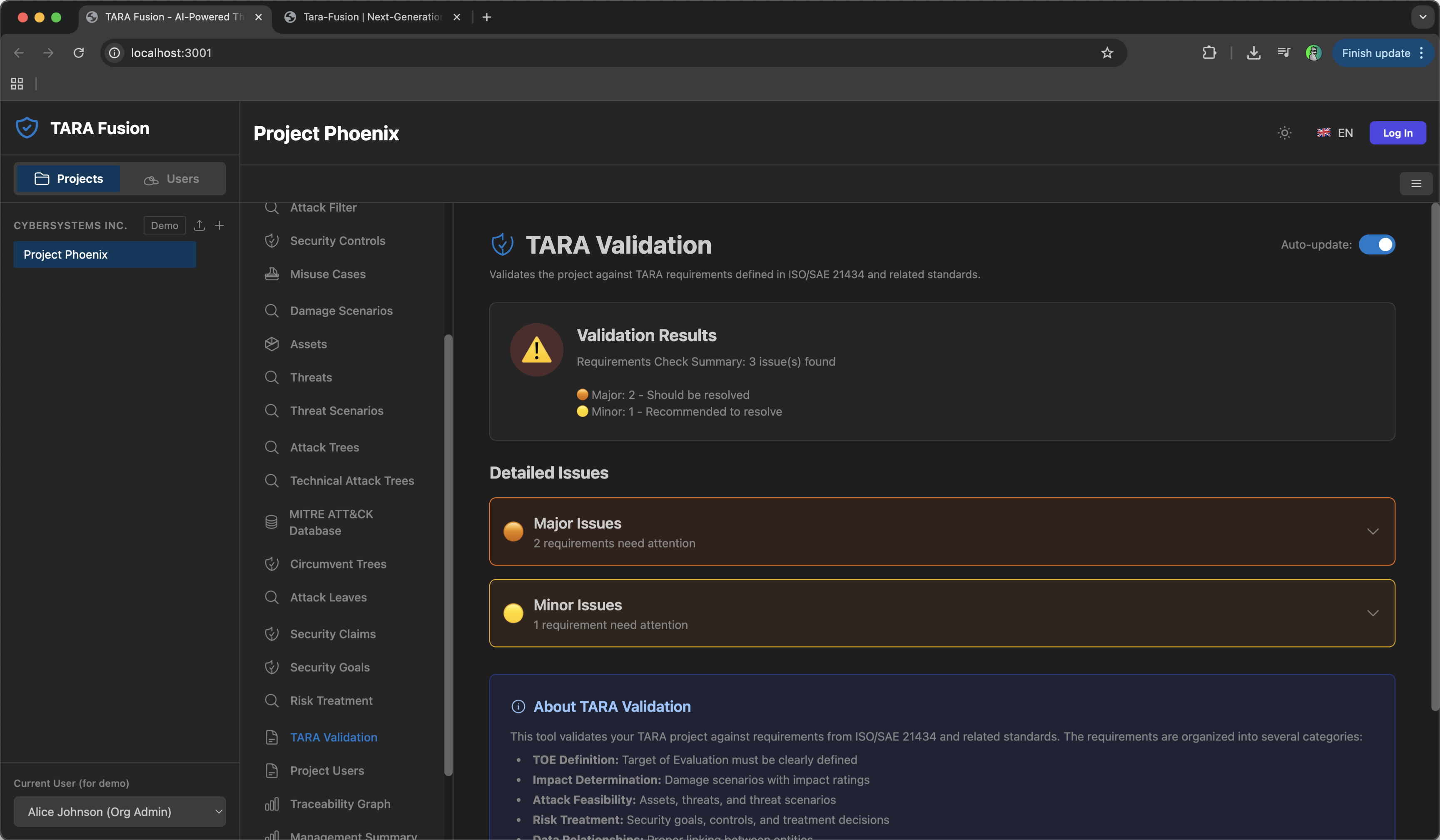Screen dimensions: 1440x840
Task: Open Misuse Cases via printer icon
Action: 272,274
